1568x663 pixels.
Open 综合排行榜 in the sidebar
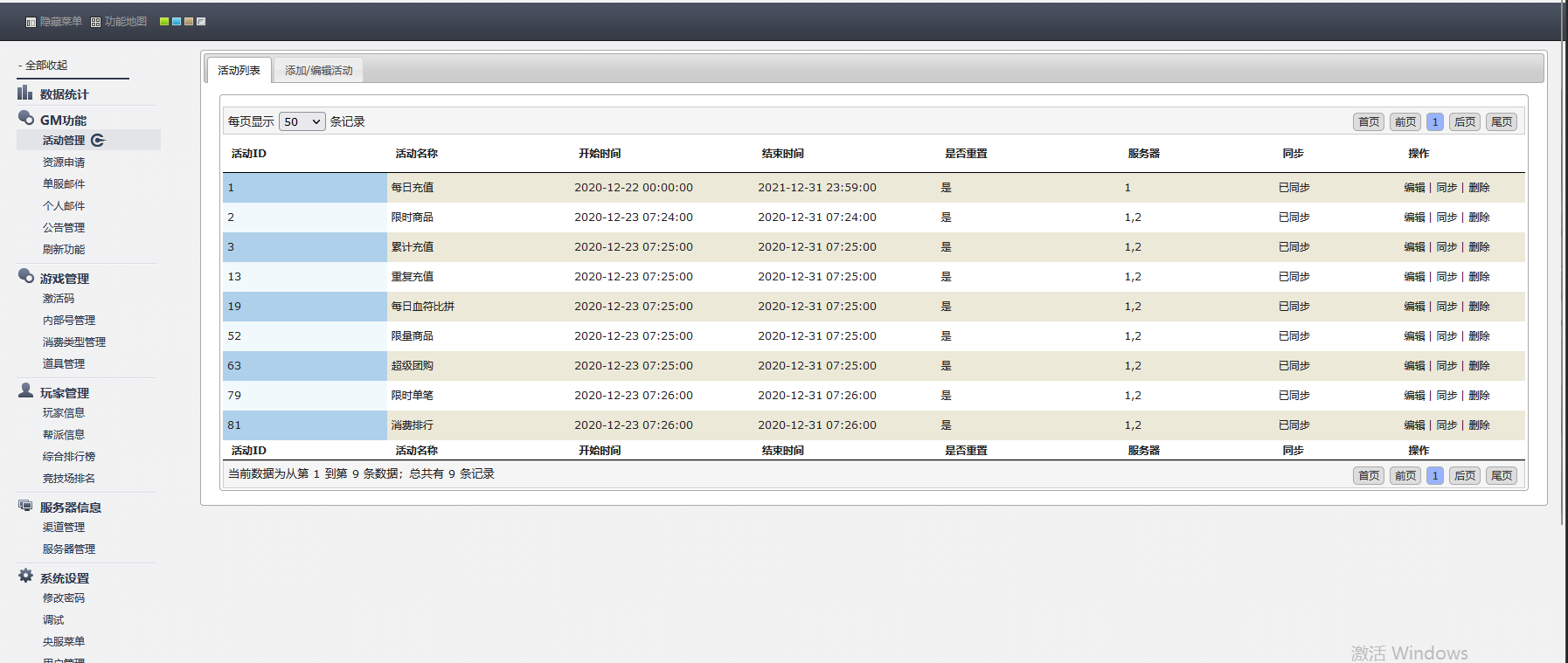(x=69, y=457)
